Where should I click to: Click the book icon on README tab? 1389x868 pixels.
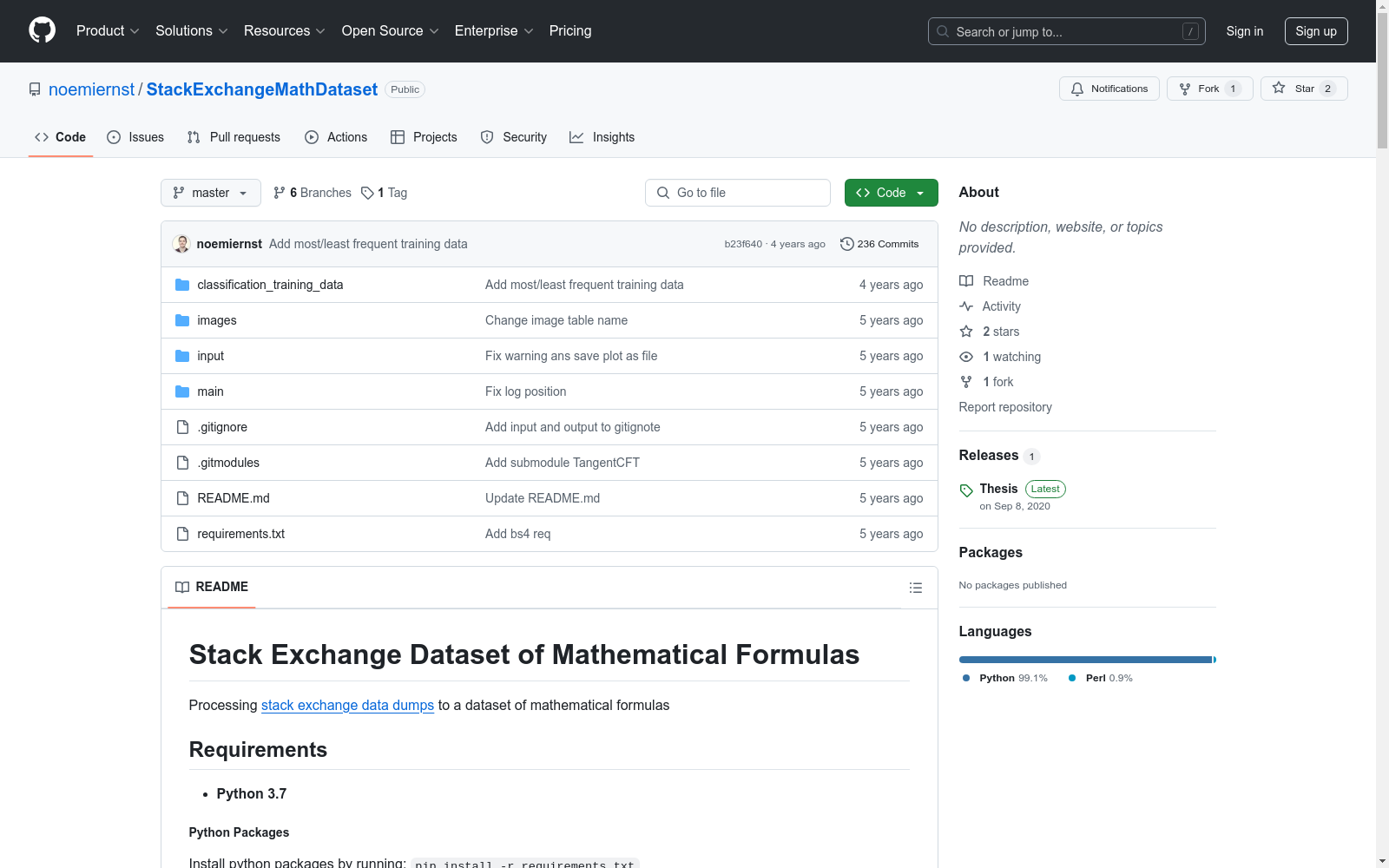tap(182, 587)
